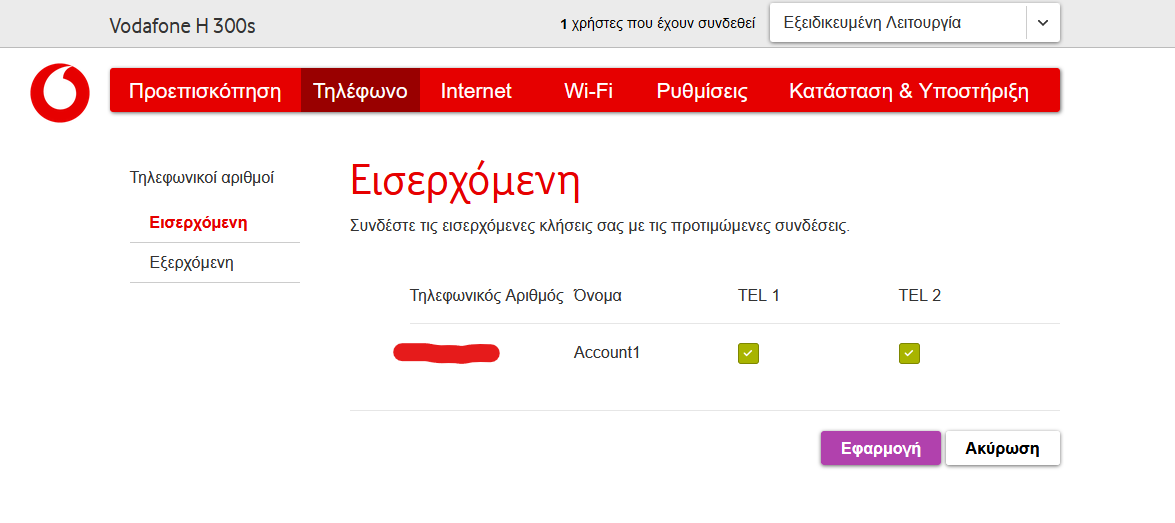Open the Wi-Fi tab

pos(588,91)
